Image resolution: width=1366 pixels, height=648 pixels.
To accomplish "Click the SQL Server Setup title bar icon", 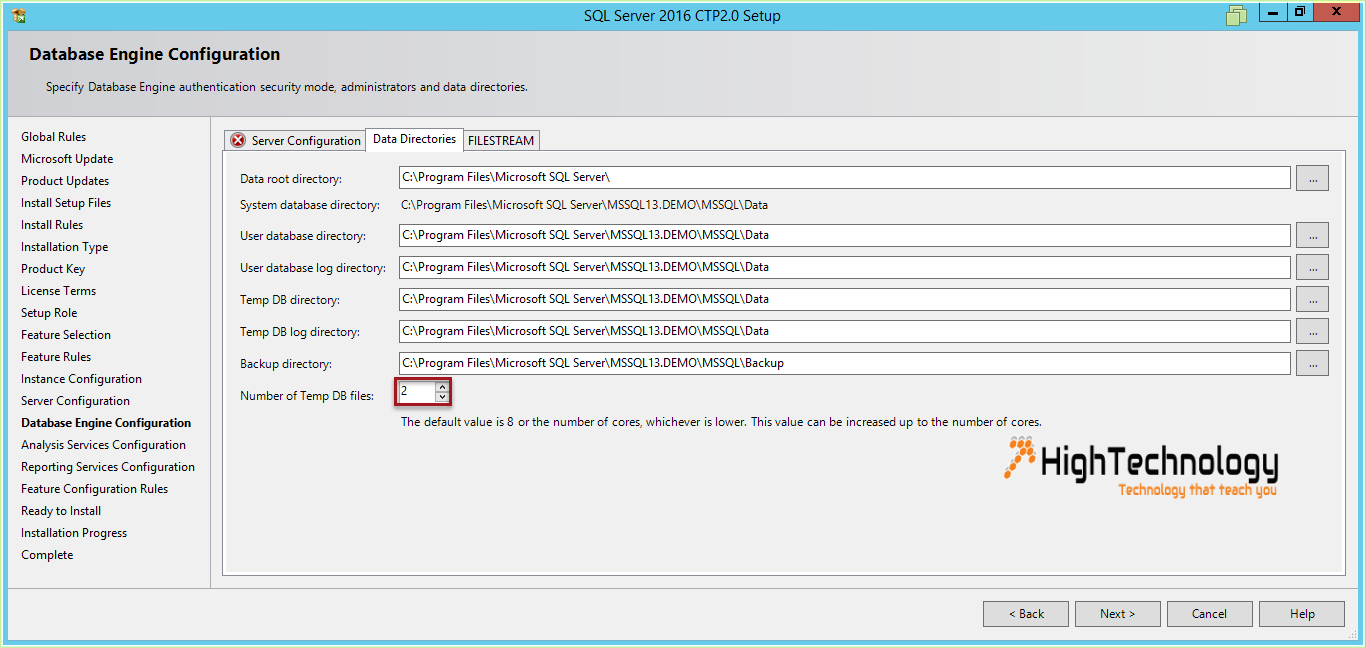I will (x=18, y=15).
